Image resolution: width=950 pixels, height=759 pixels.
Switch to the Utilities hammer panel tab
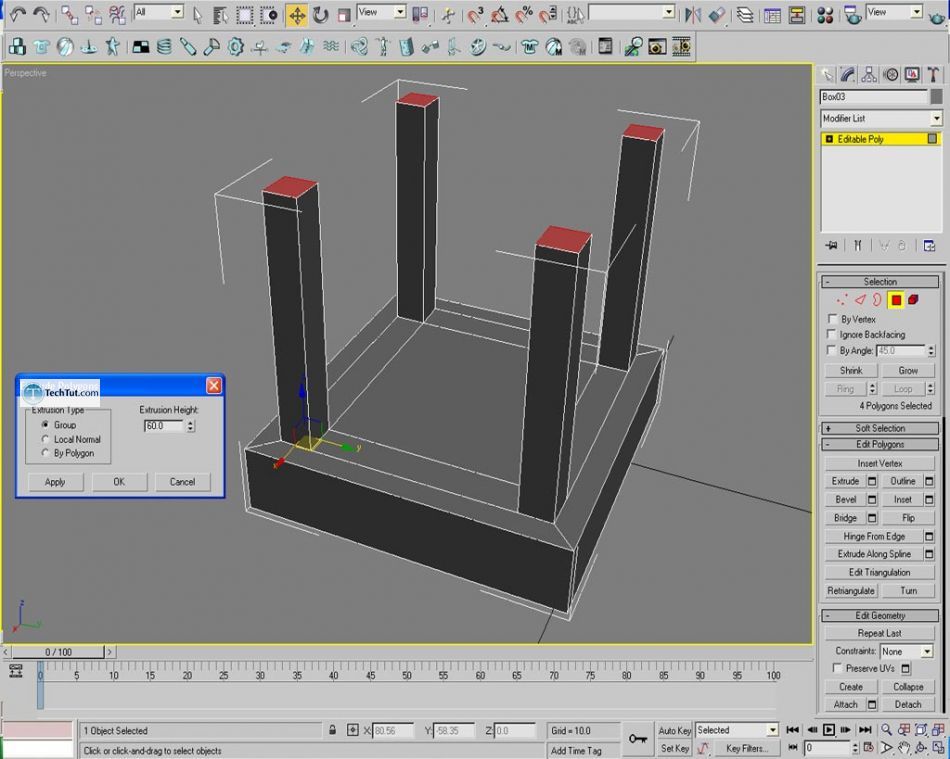(933, 75)
